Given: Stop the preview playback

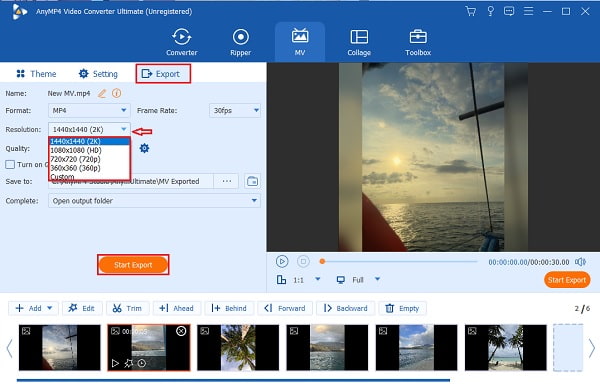Looking at the screenshot, I should (x=303, y=261).
